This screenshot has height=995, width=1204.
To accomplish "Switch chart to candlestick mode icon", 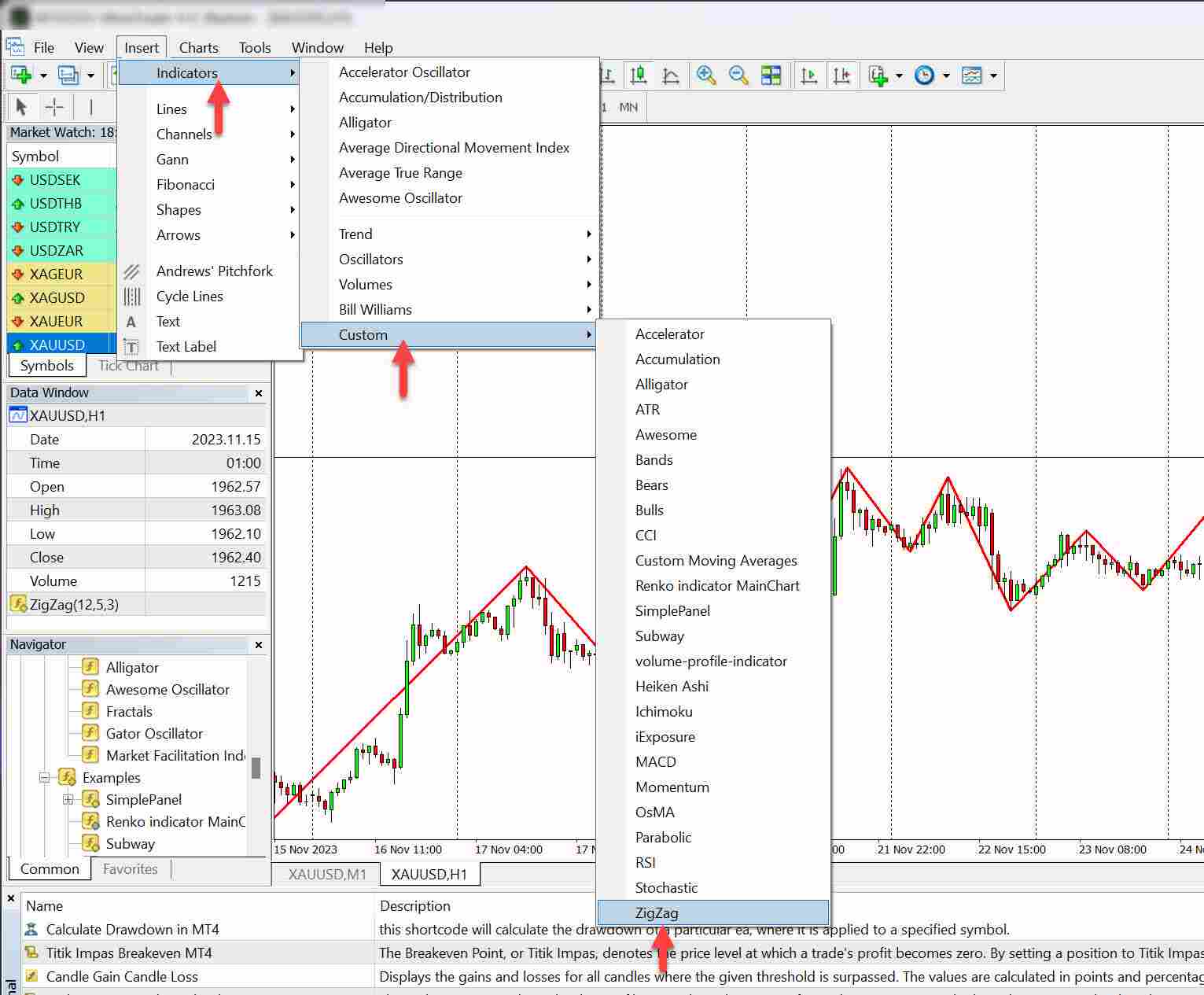I will (x=639, y=76).
